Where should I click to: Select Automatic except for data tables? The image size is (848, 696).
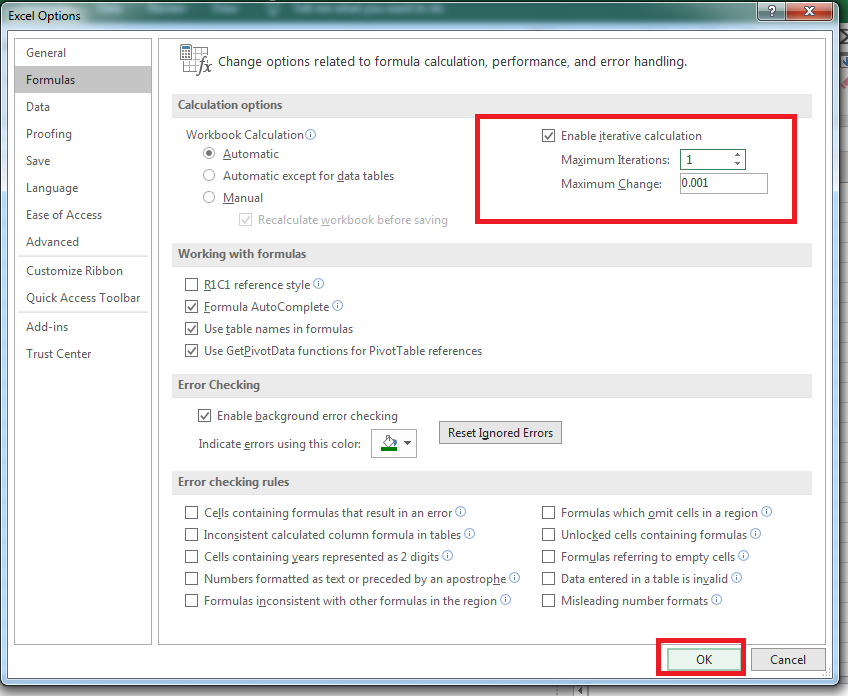[x=209, y=175]
